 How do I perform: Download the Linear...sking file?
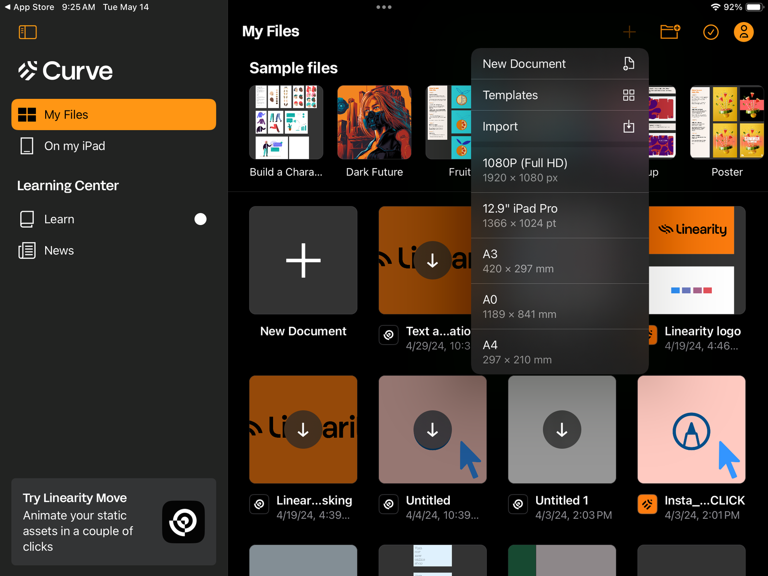[x=303, y=430]
